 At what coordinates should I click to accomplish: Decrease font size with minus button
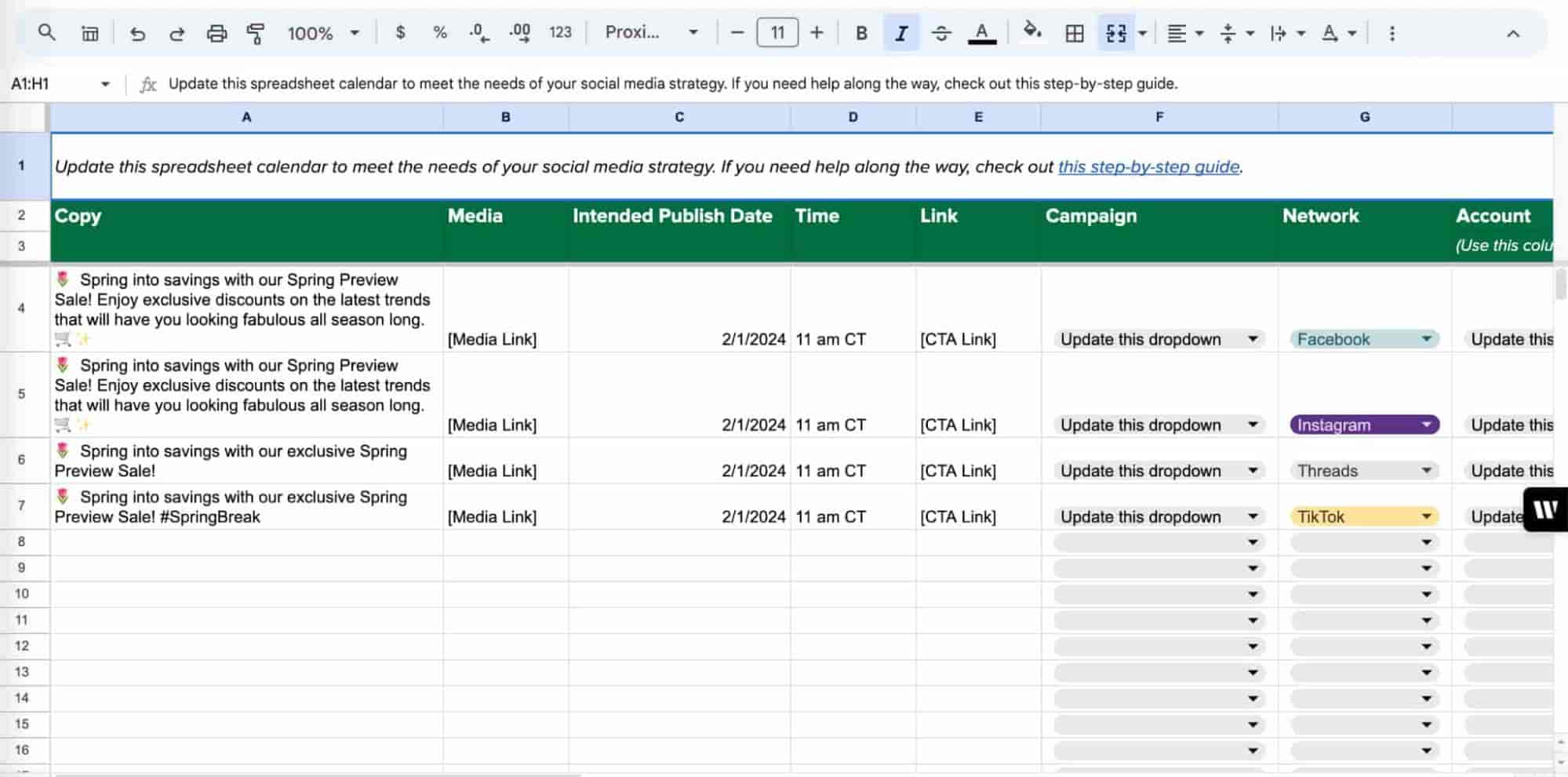click(737, 33)
